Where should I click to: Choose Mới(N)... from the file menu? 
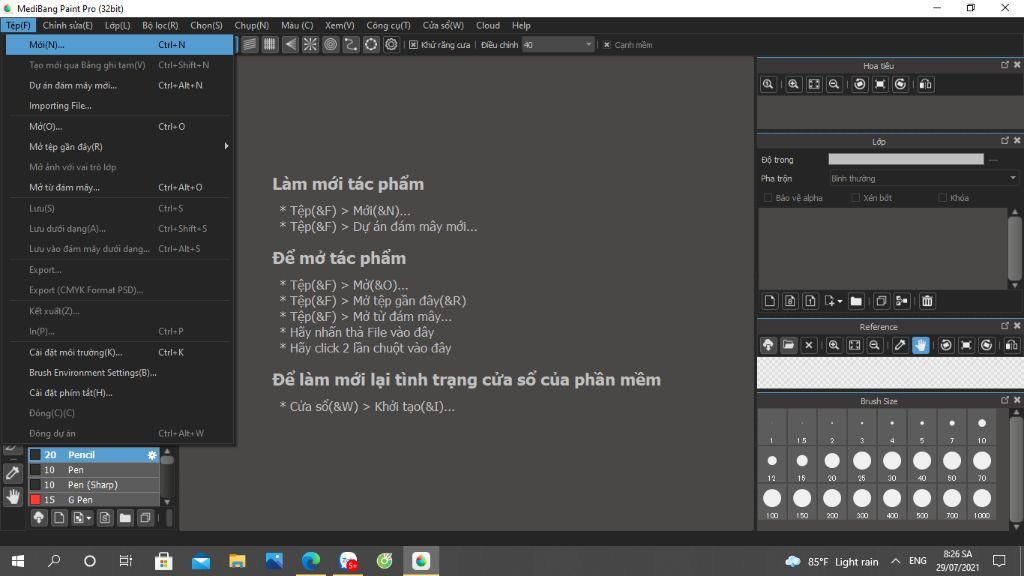click(x=120, y=44)
